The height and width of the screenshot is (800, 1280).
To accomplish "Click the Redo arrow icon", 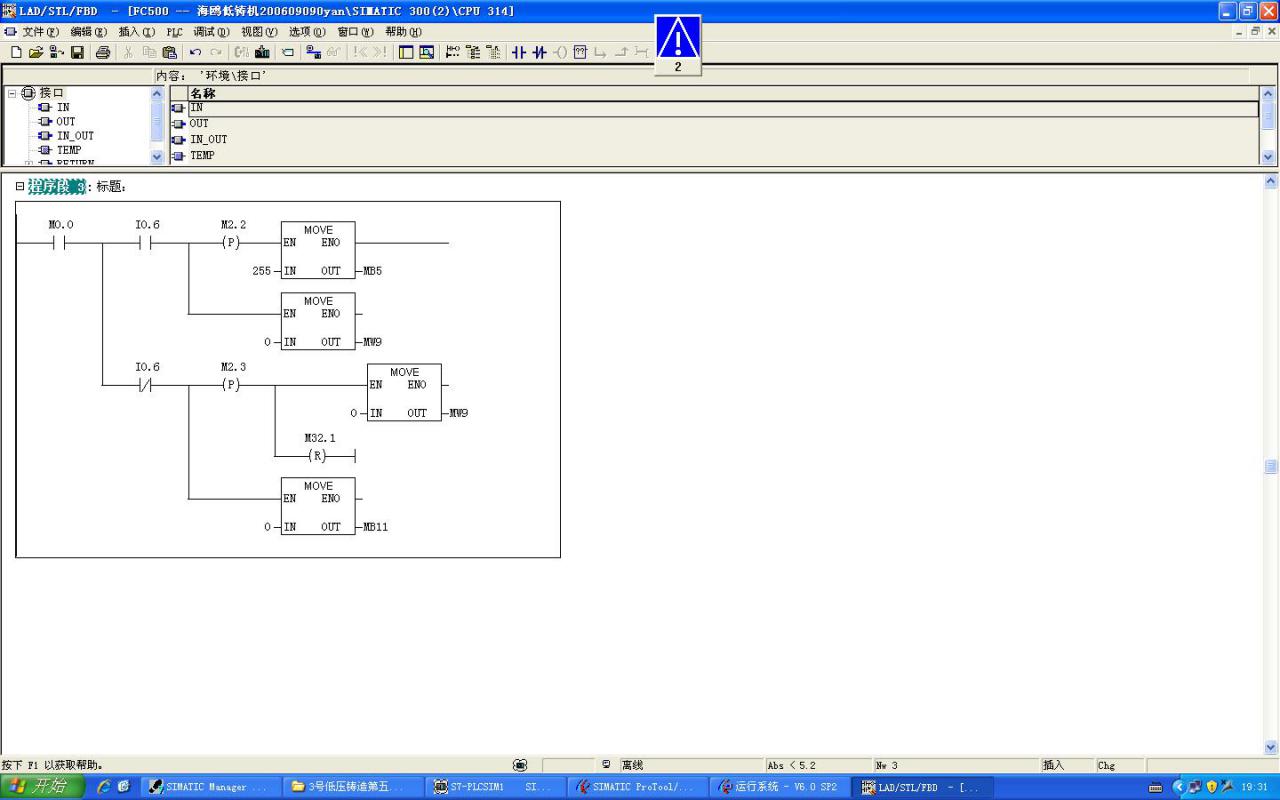I will [x=216, y=52].
